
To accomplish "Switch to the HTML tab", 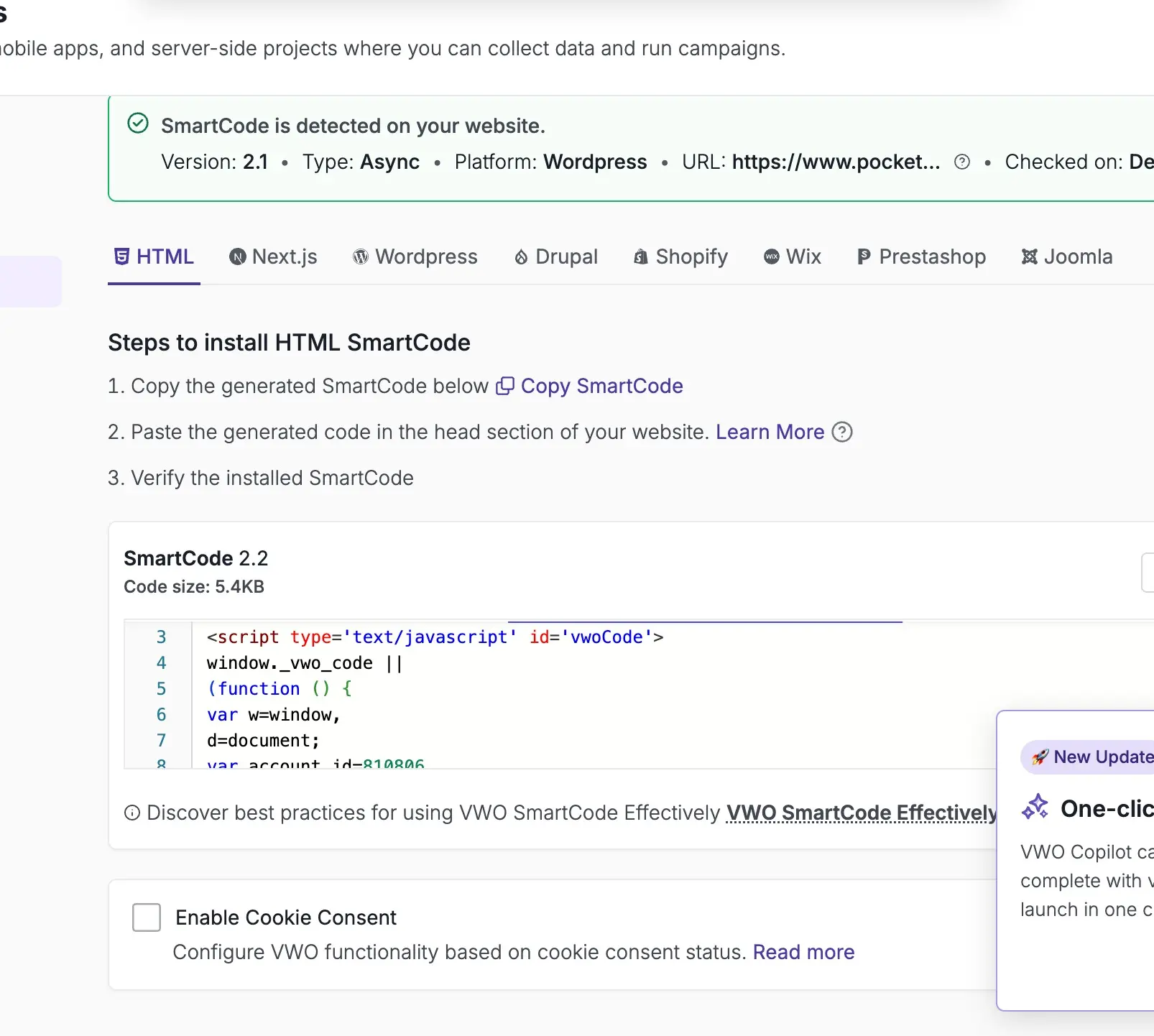I will coord(154,257).
